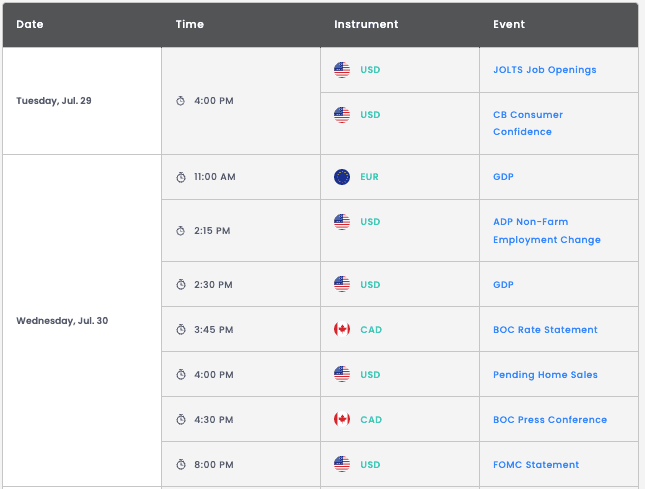Image resolution: width=645 pixels, height=489 pixels.
Task: Open the CB Consumer Confidence link
Action: click(x=528, y=123)
